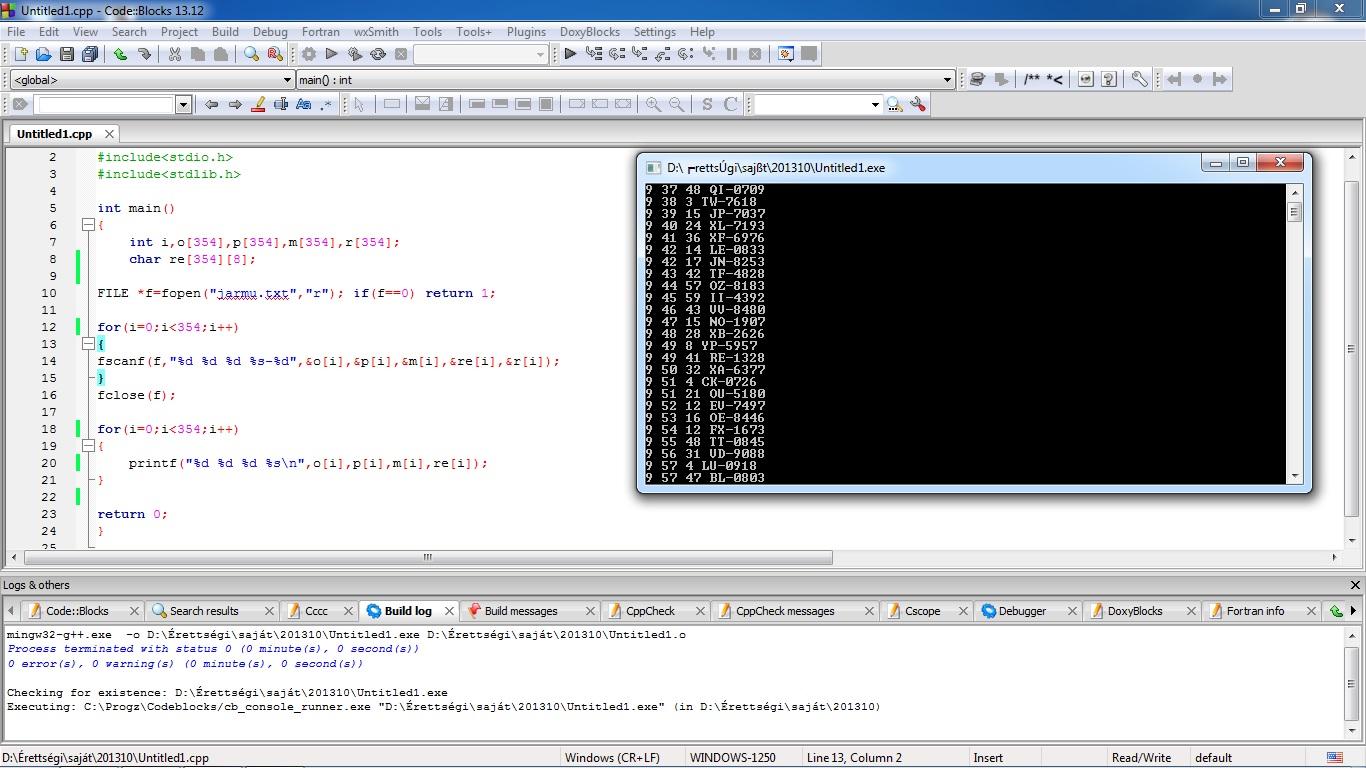This screenshot has height=768, width=1366.
Task: Show more log tabs via right arrow
Action: pyautogui.click(x=1354, y=611)
